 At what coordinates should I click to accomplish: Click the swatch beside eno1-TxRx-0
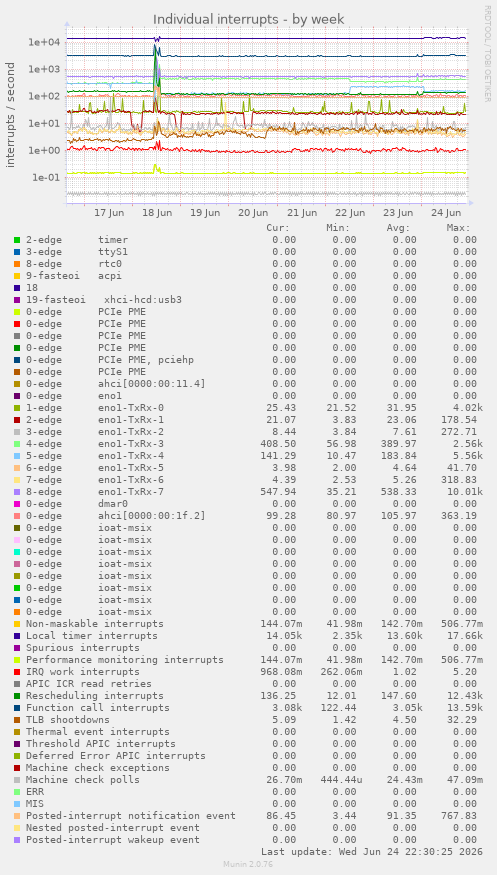click(x=17, y=407)
